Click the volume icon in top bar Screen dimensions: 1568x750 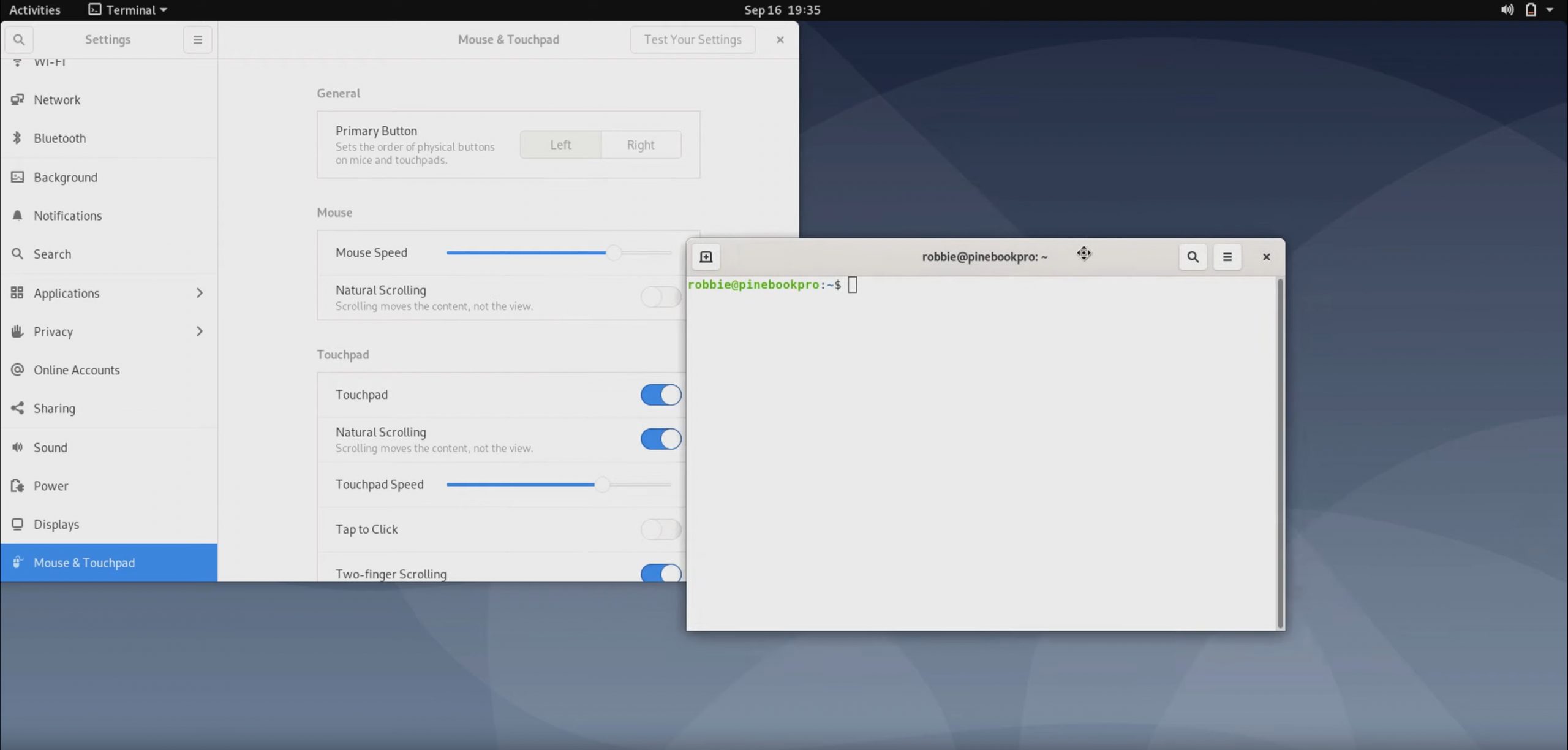[1507, 10]
